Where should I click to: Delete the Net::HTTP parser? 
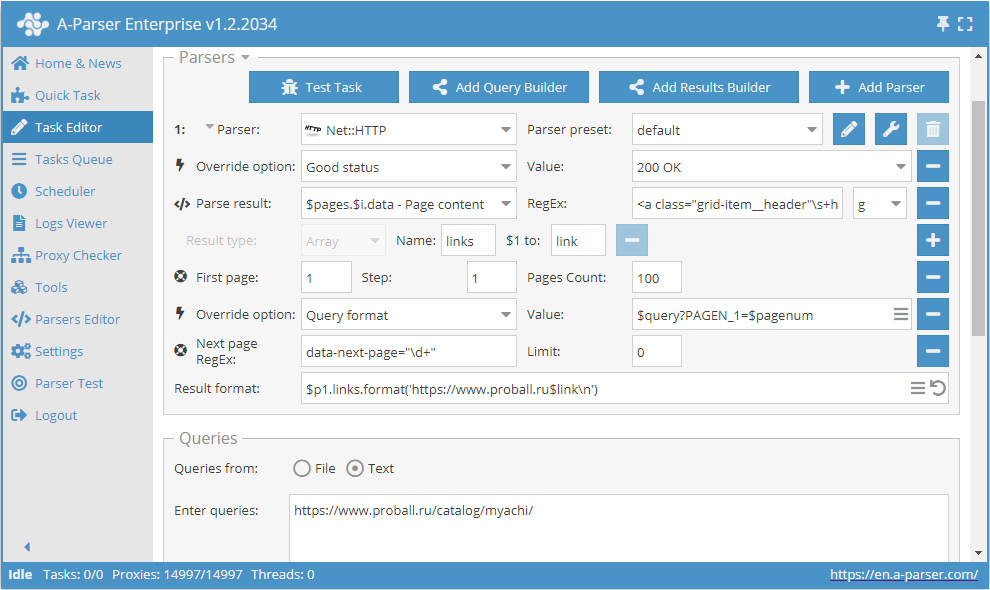932,129
